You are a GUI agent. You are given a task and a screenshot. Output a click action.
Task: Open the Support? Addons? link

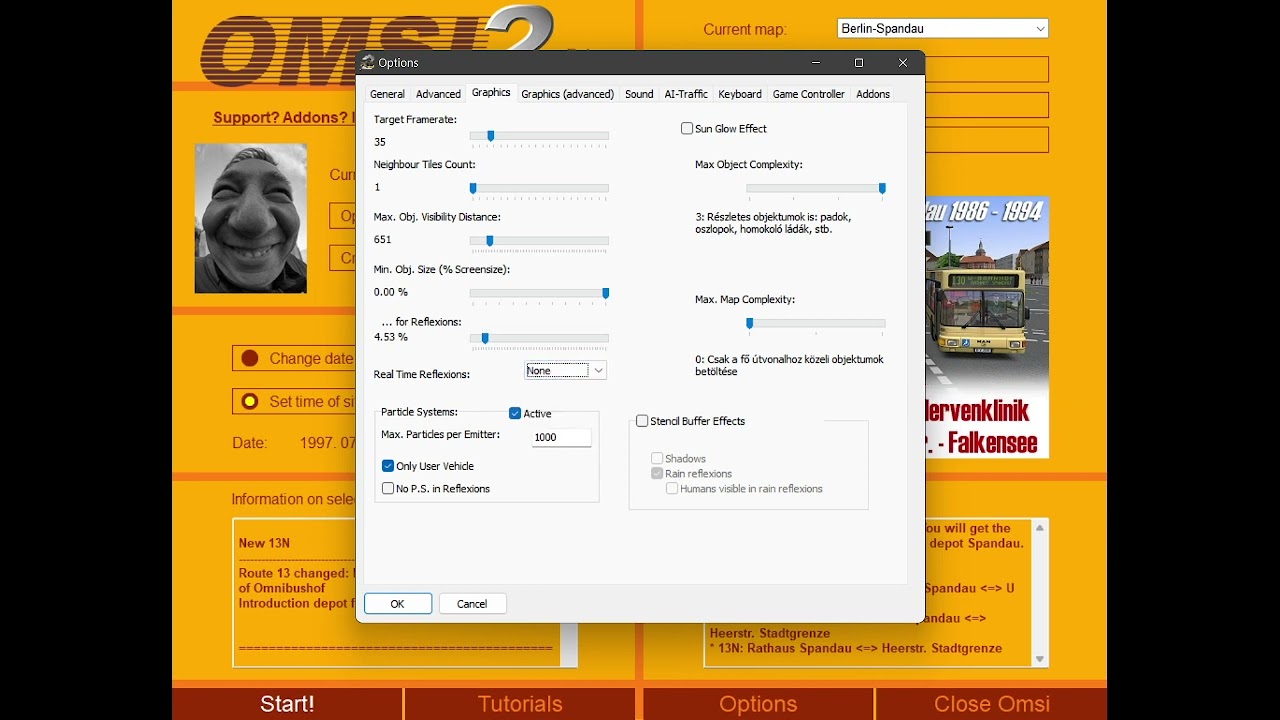pyautogui.click(x=284, y=118)
